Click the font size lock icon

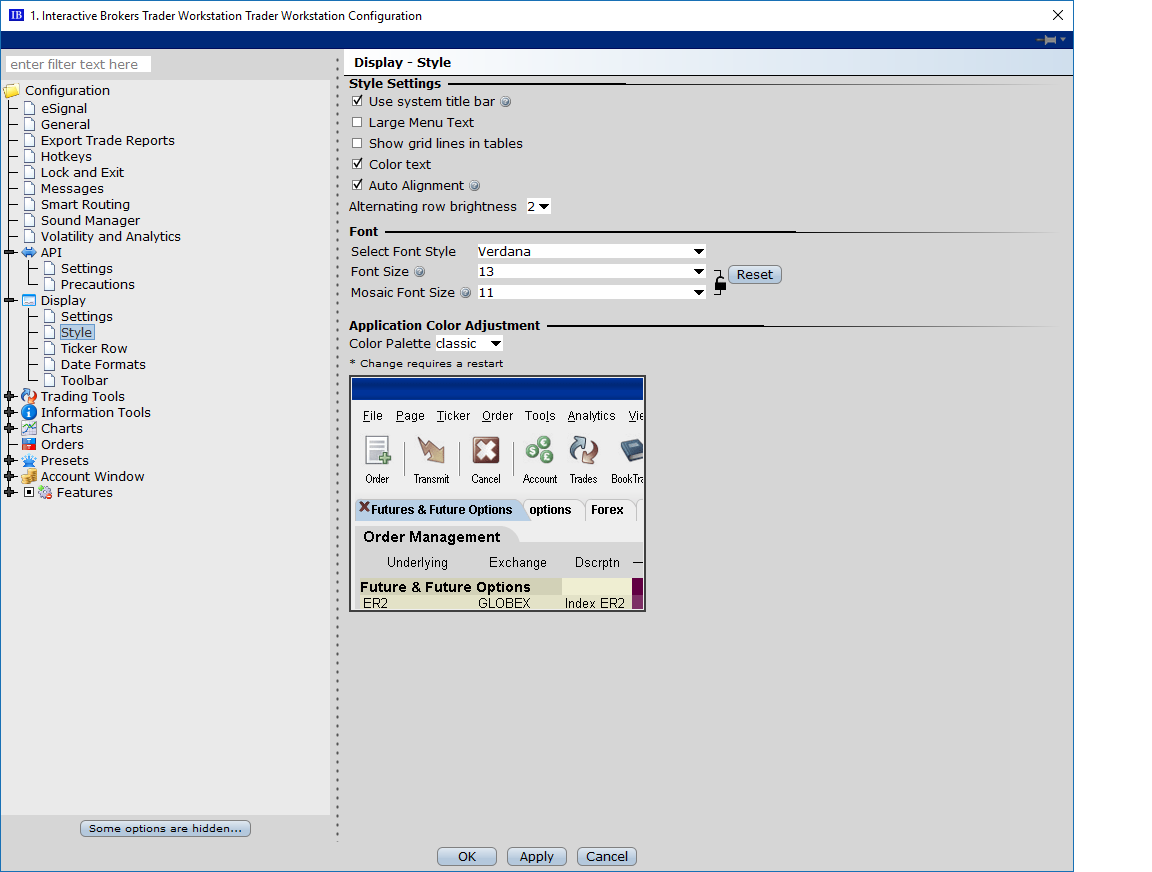(x=720, y=282)
